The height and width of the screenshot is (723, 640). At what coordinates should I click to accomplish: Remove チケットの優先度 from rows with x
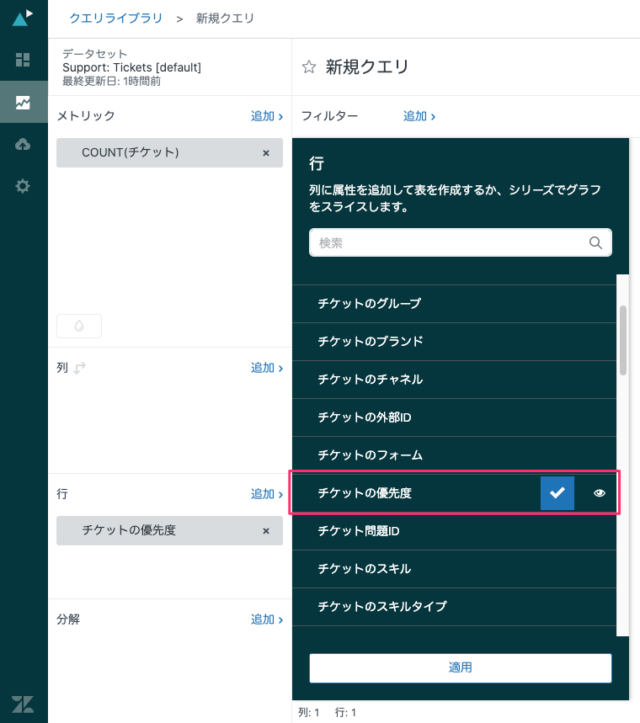(265, 531)
